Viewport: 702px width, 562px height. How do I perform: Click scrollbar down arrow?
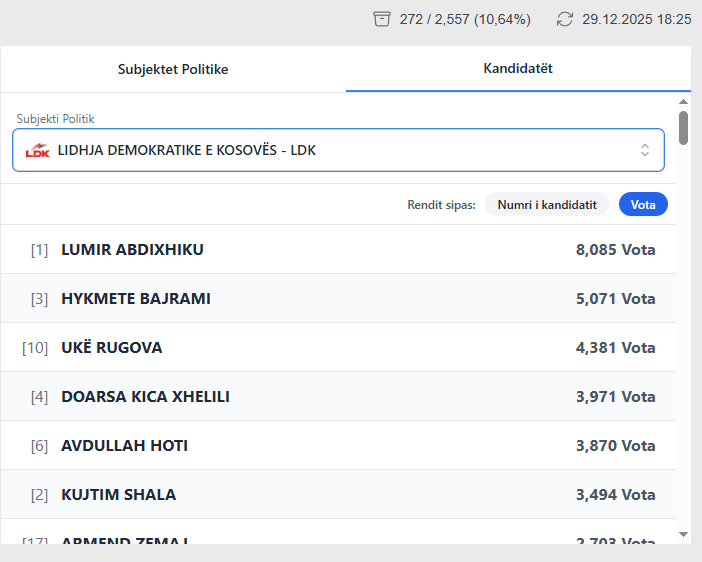[684, 535]
